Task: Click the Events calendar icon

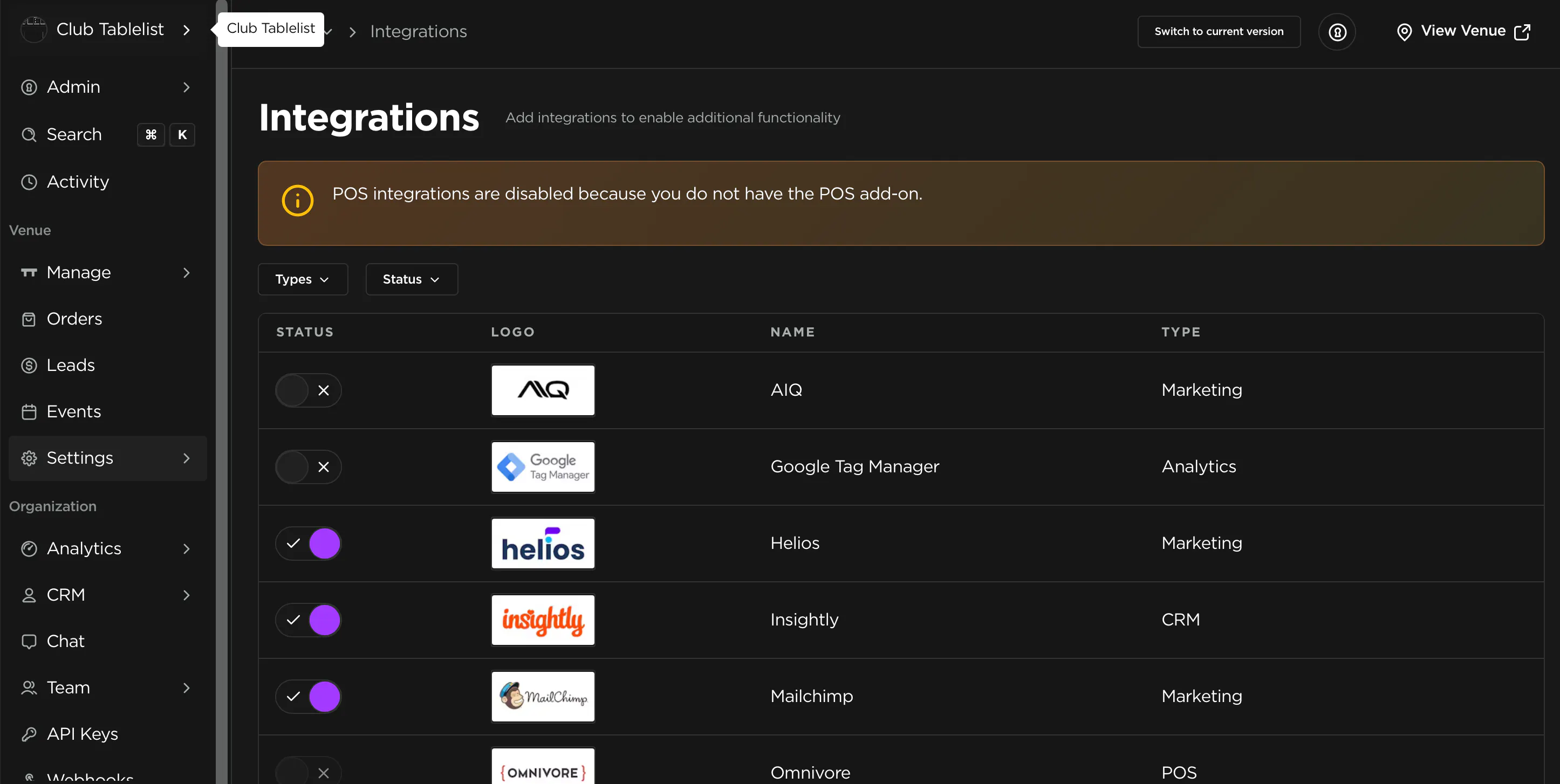Action: point(29,411)
